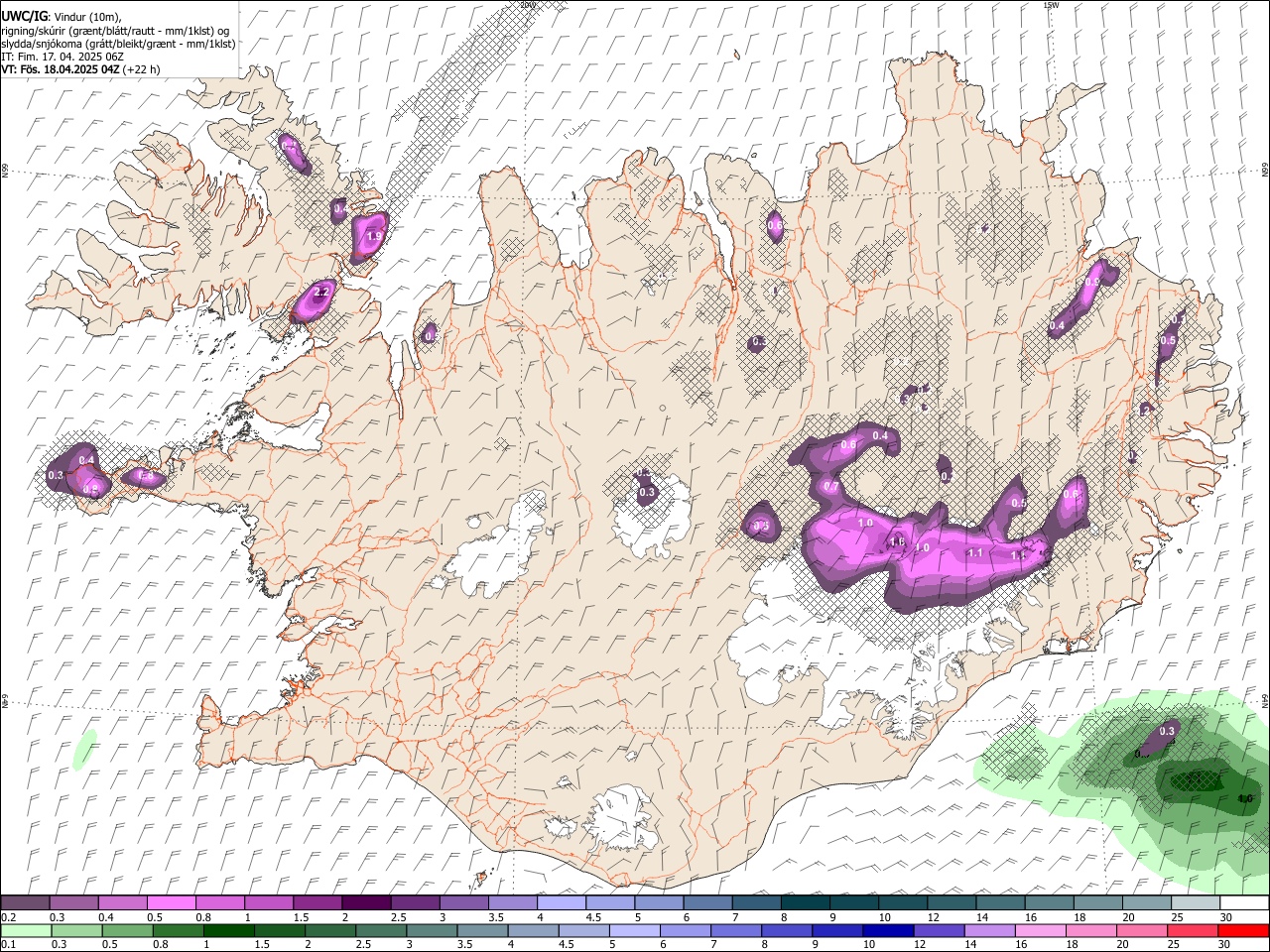Pick the snow legend swatch between 0.4 and 0.5
This screenshot has height=952, width=1270.
(122, 903)
